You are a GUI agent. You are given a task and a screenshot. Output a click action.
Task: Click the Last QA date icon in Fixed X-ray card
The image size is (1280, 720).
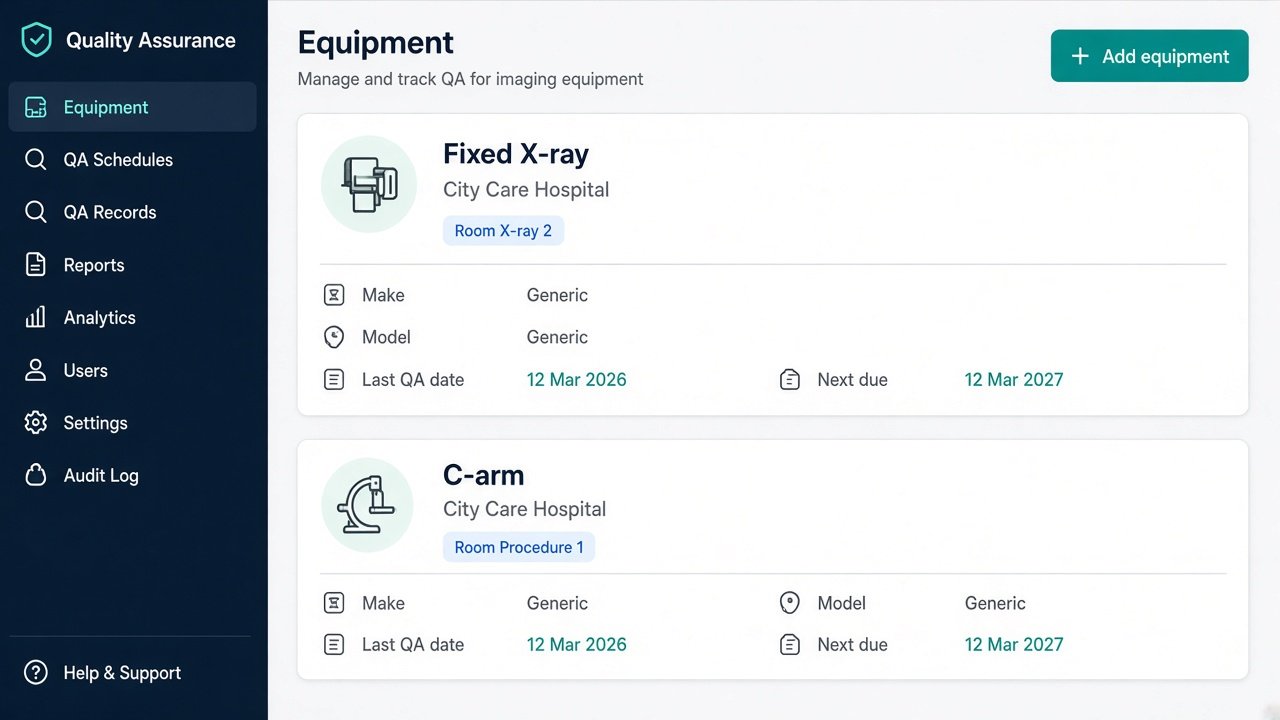(x=334, y=380)
